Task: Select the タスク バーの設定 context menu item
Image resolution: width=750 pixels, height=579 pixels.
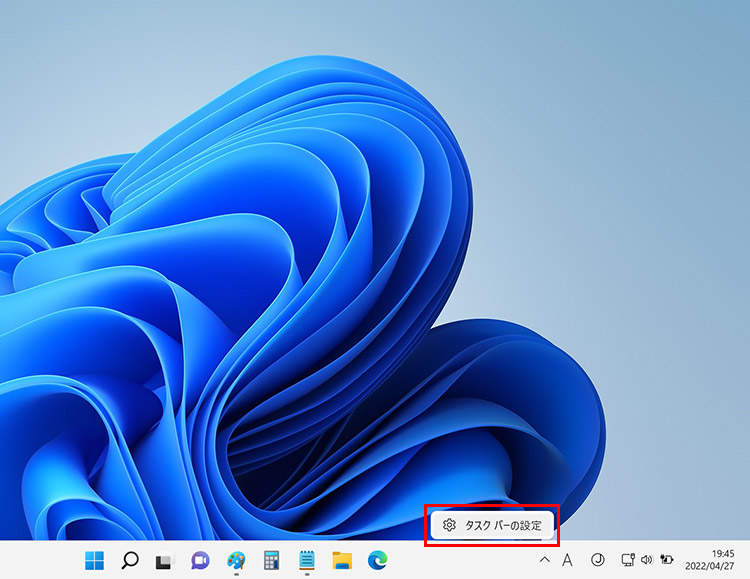Action: [503, 525]
